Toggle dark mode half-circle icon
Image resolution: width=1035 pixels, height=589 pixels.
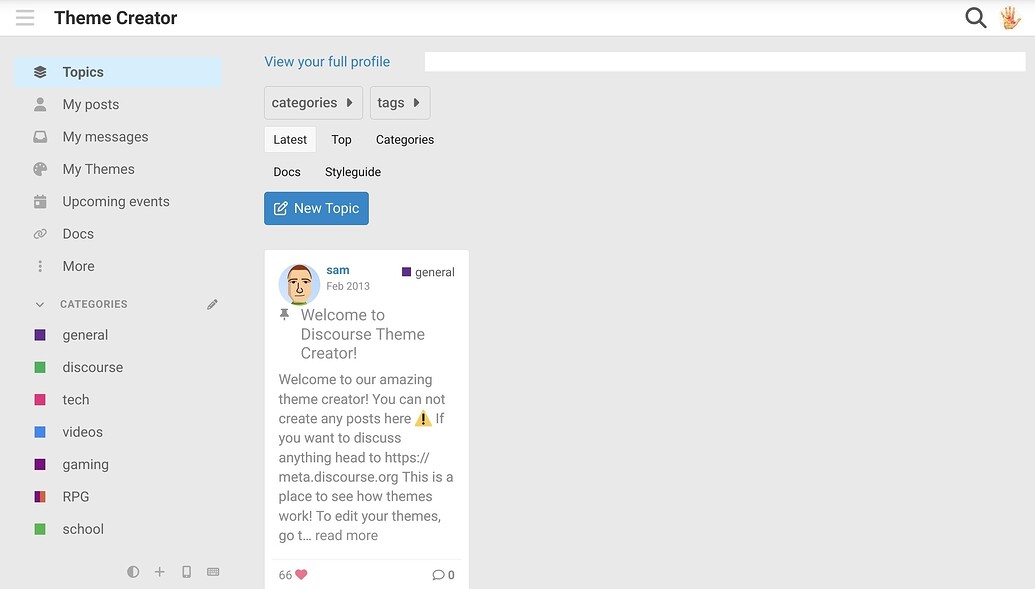click(133, 572)
